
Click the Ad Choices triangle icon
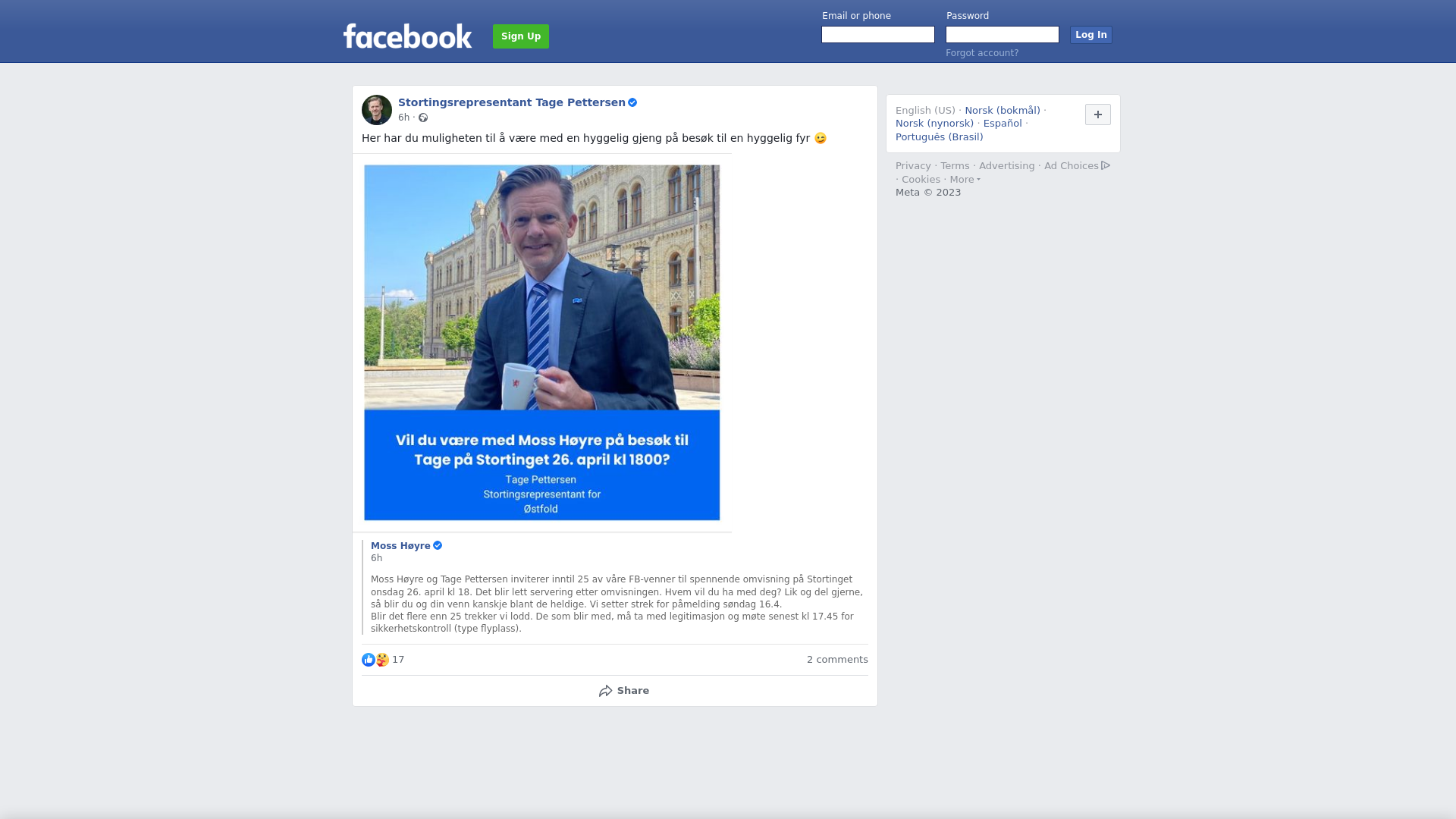pyautogui.click(x=1106, y=165)
